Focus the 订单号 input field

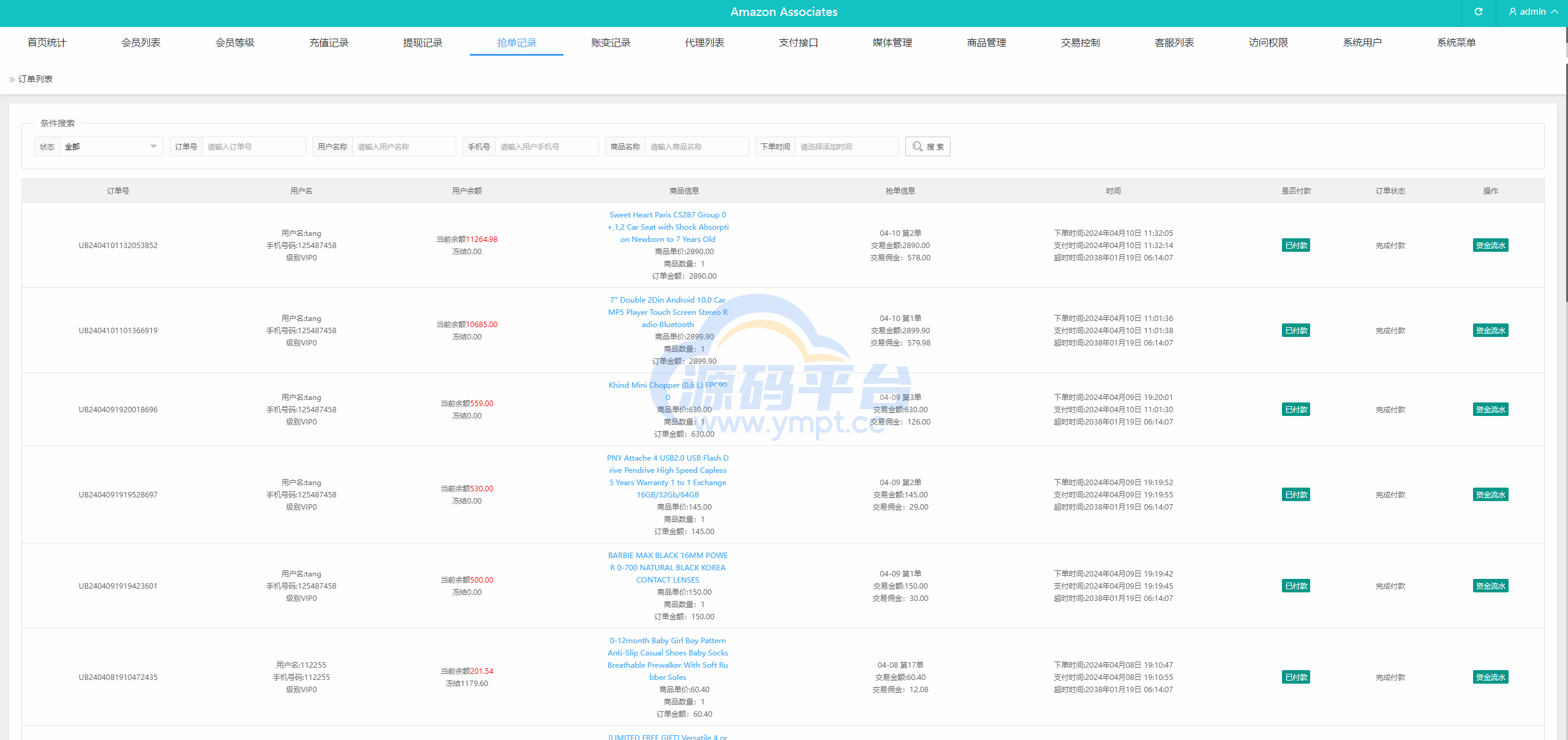(254, 146)
